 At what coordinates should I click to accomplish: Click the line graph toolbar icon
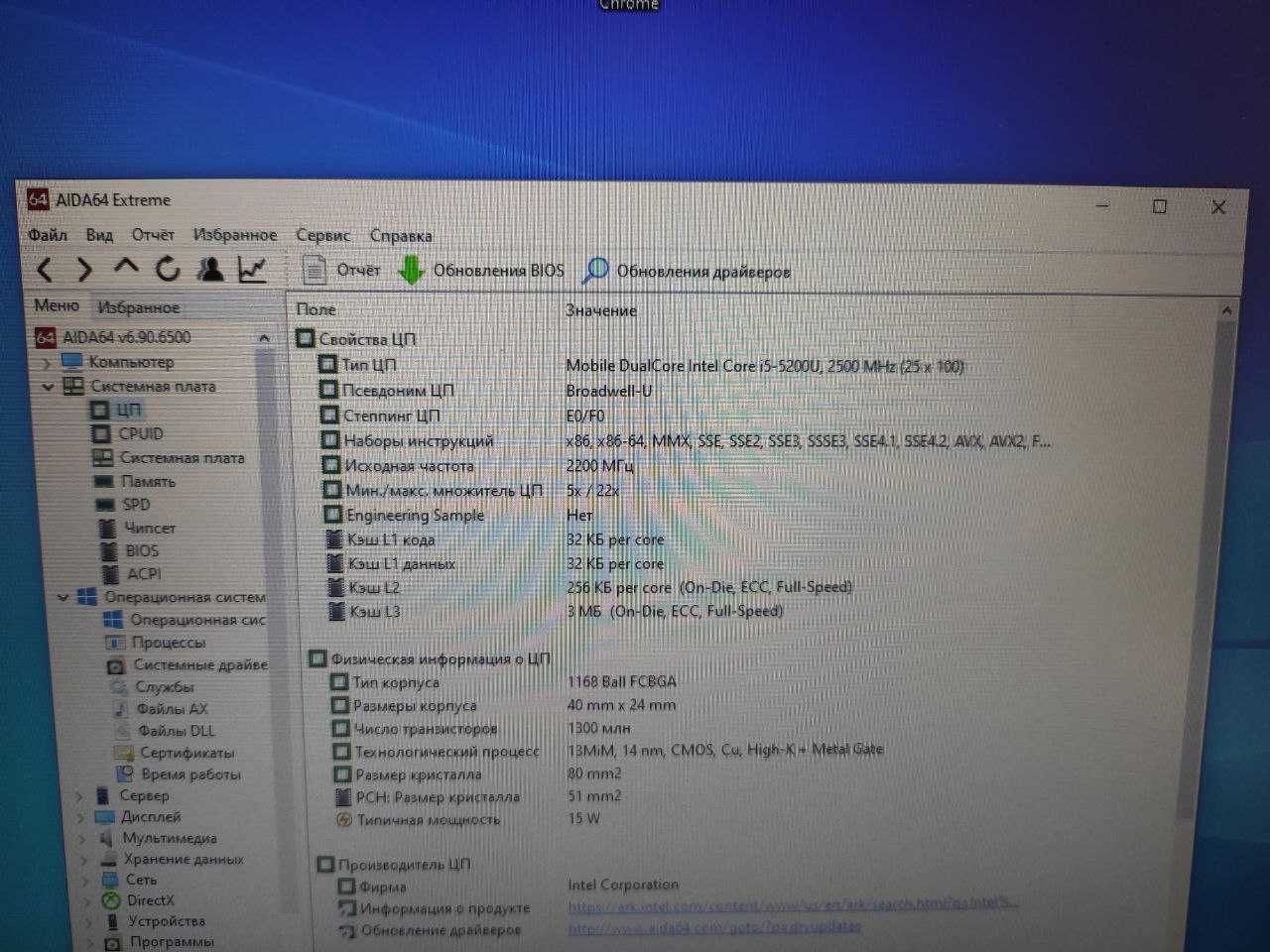point(252,269)
